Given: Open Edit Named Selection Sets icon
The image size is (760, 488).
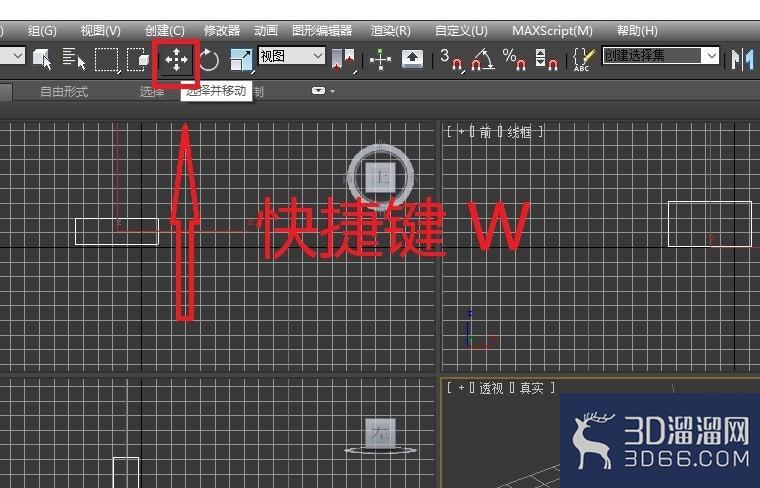Looking at the screenshot, I should [583, 59].
